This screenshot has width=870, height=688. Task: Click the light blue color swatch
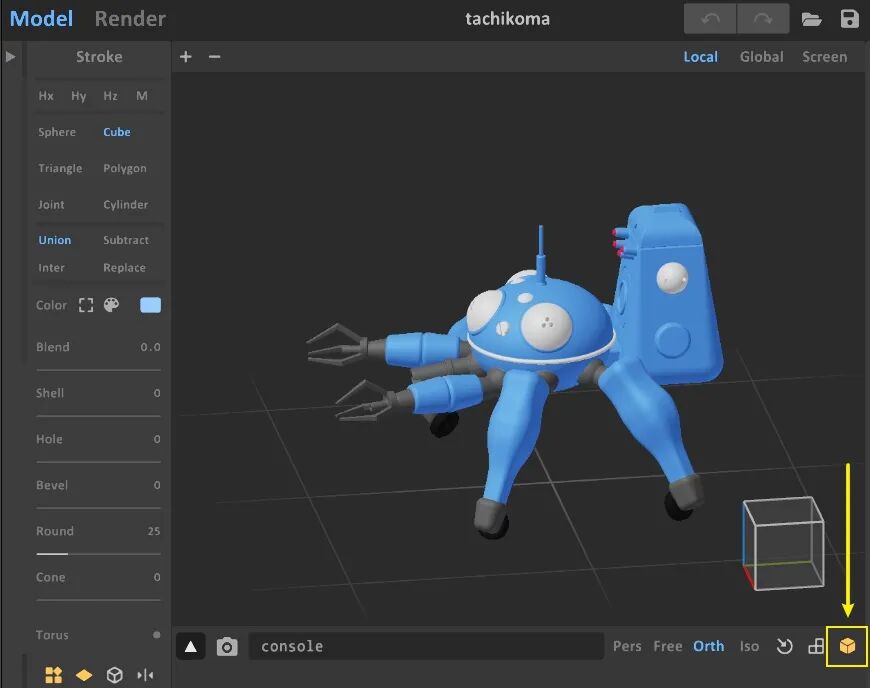(150, 305)
